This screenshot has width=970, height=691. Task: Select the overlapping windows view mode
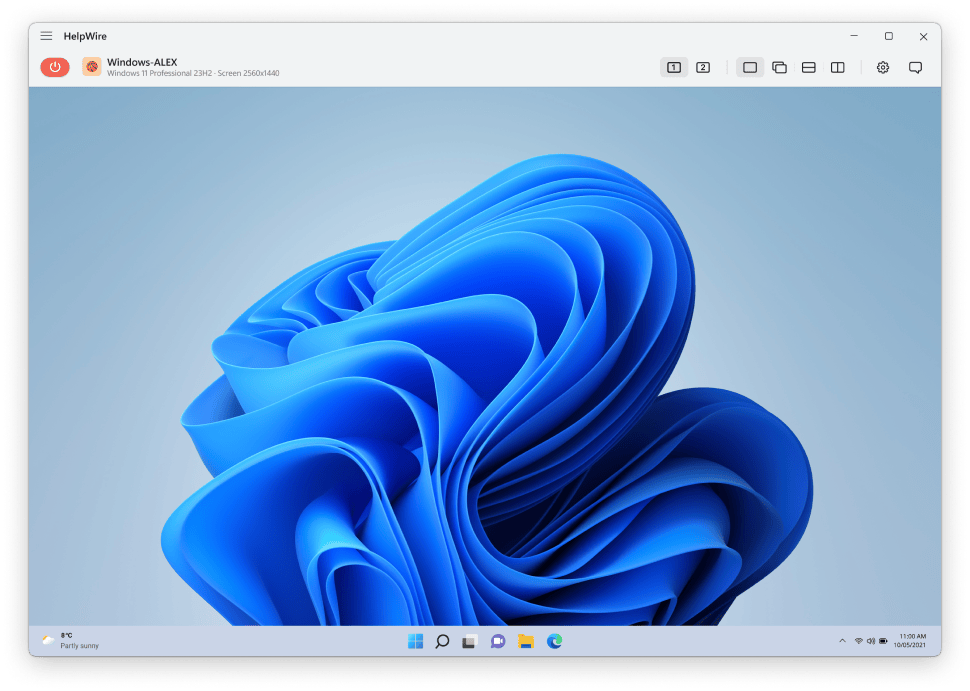tap(779, 67)
